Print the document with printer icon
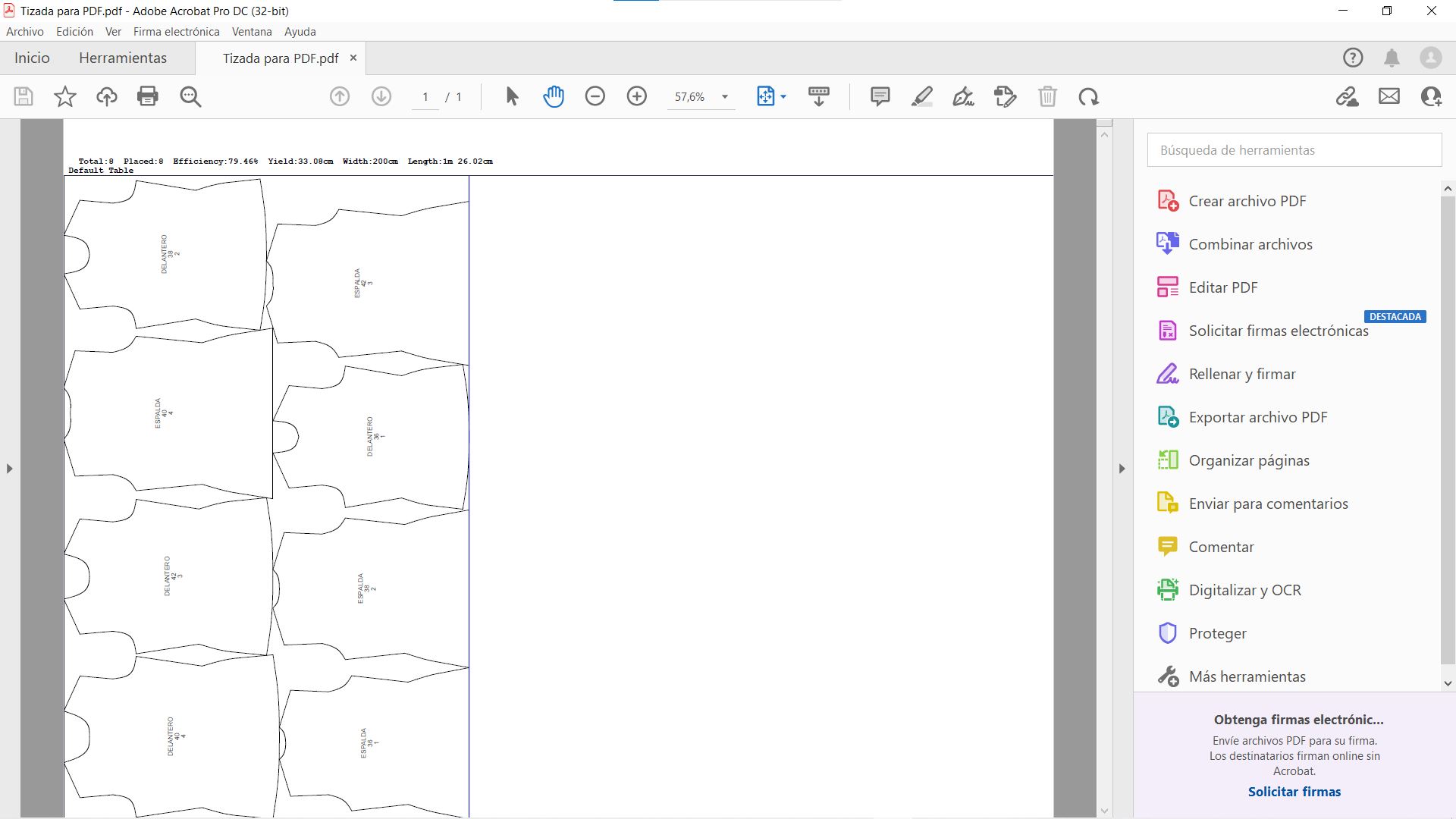 pyautogui.click(x=148, y=96)
